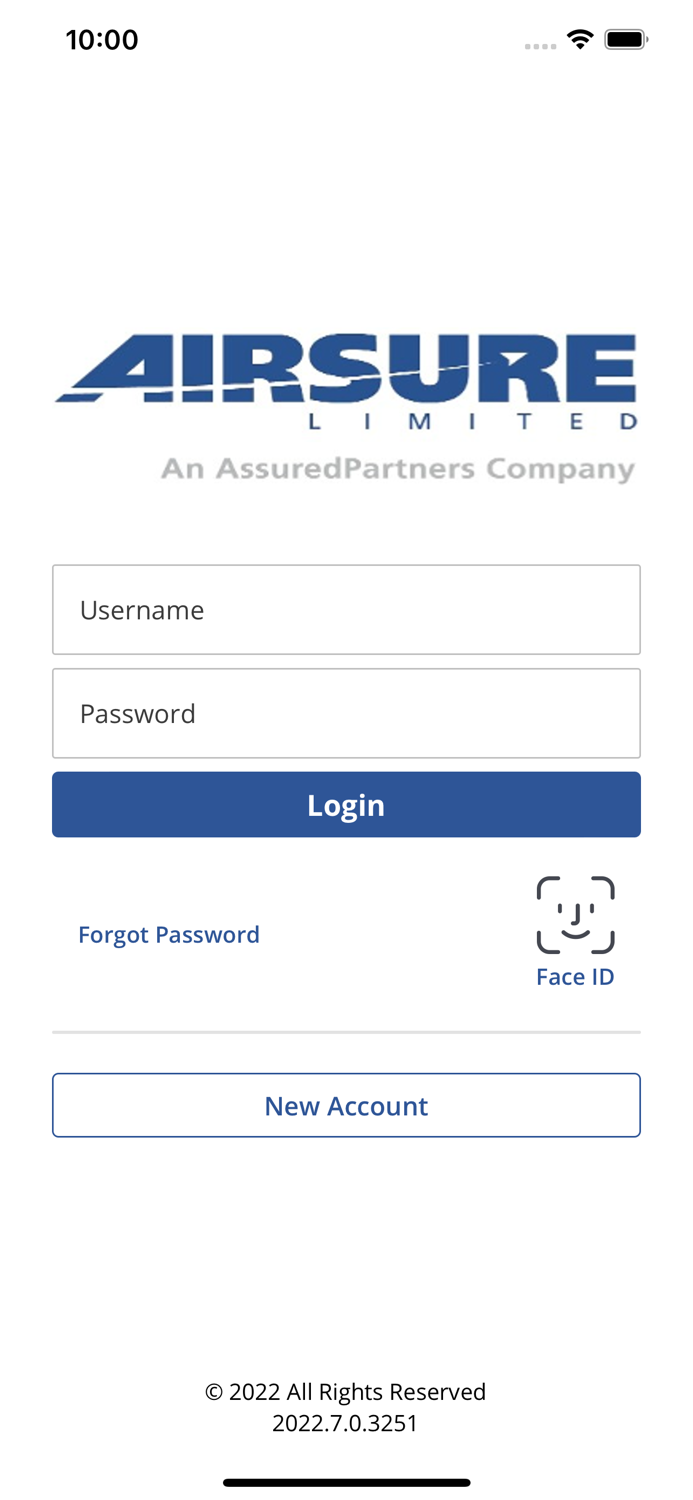Click the Forgot Password link
The height and width of the screenshot is (1500, 693).
point(169,934)
